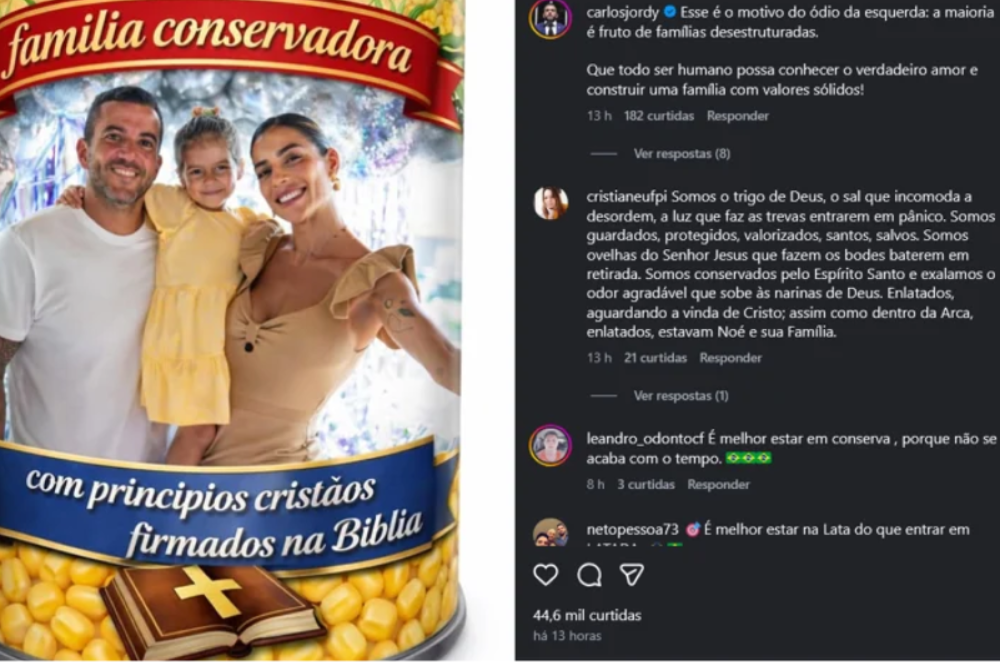Reply to leandro_odontocf comment via Responder
This screenshot has width=1000, height=667.
[x=718, y=485]
